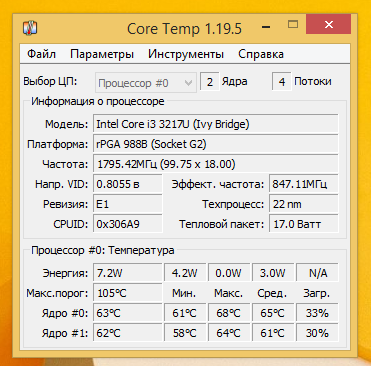Maximize the Core Temp window
The image size is (371, 366).
(x=293, y=24)
